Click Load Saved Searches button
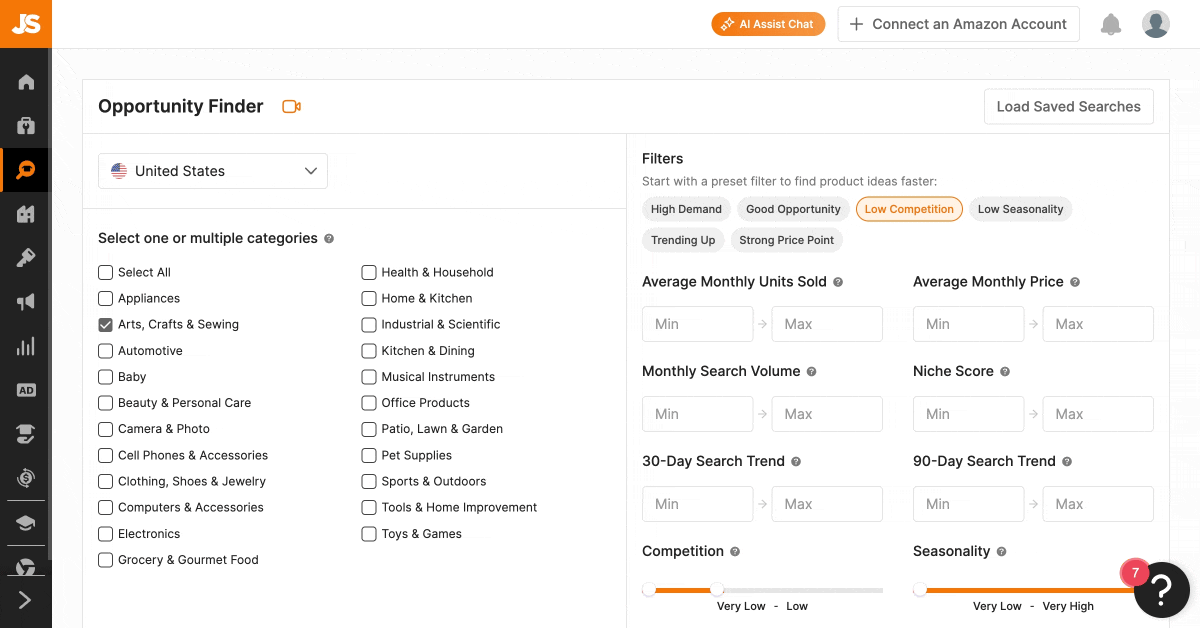1200x628 pixels. 1068,107
